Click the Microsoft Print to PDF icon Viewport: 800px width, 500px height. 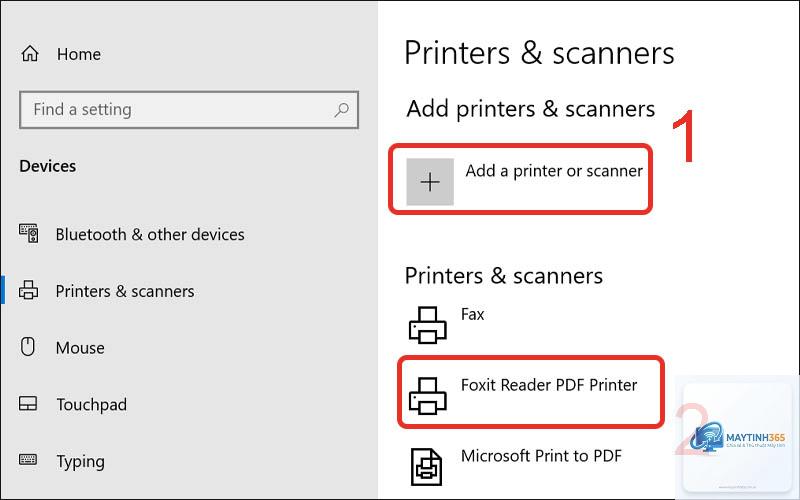[x=427, y=467]
